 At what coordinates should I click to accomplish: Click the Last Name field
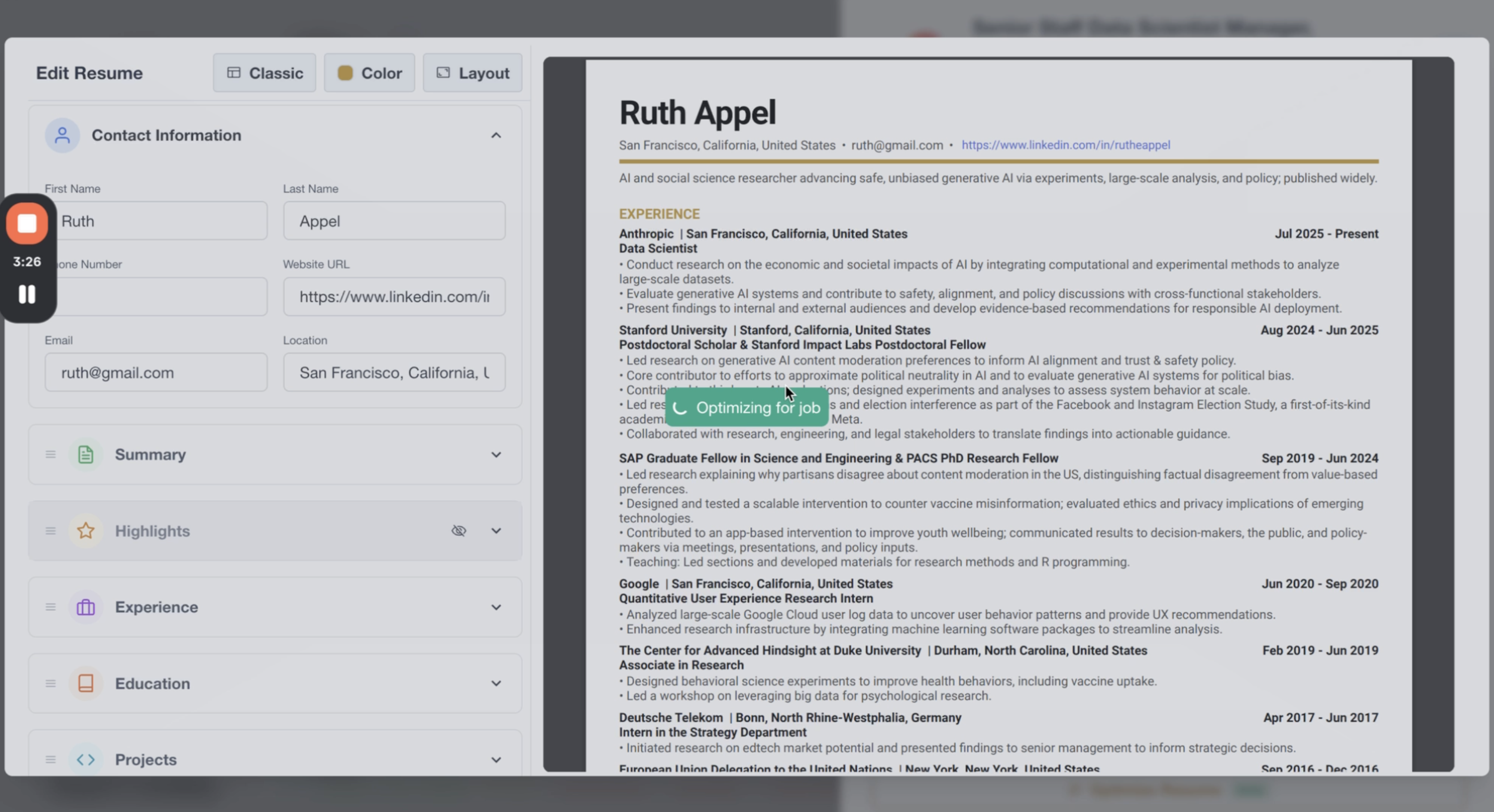[394, 221]
